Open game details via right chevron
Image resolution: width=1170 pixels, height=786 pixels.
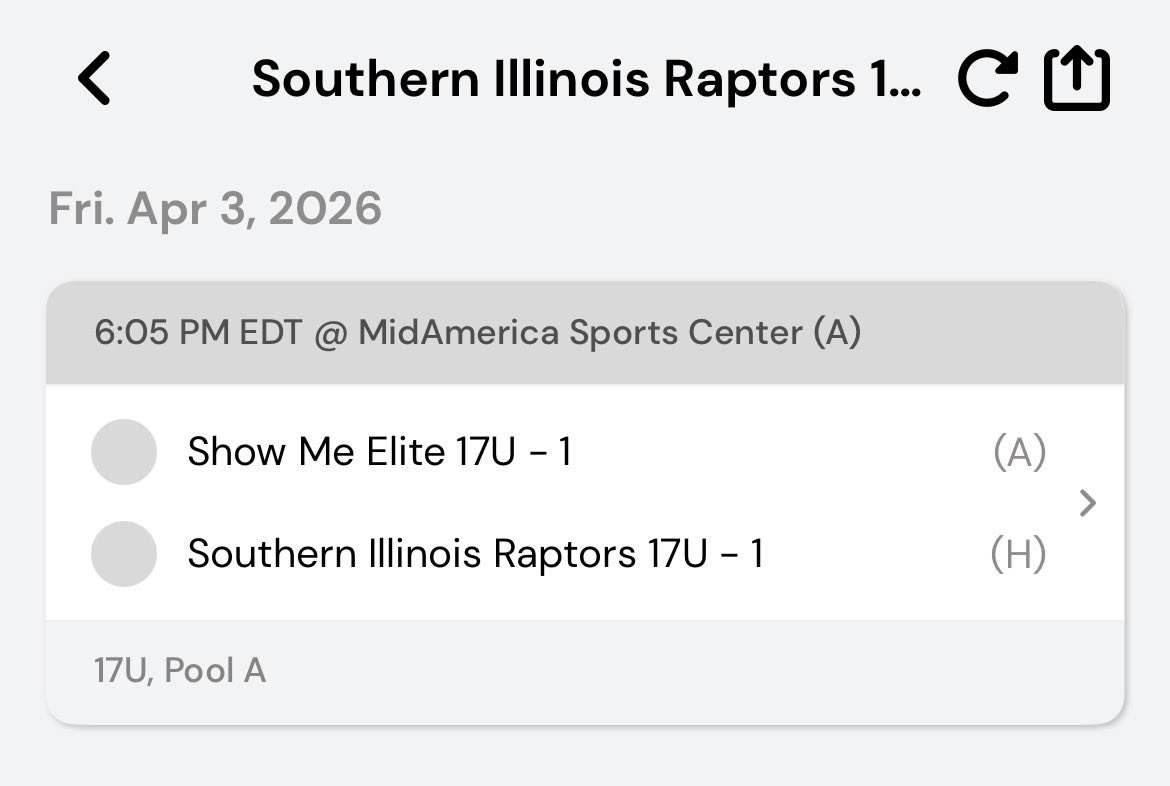[1089, 503]
